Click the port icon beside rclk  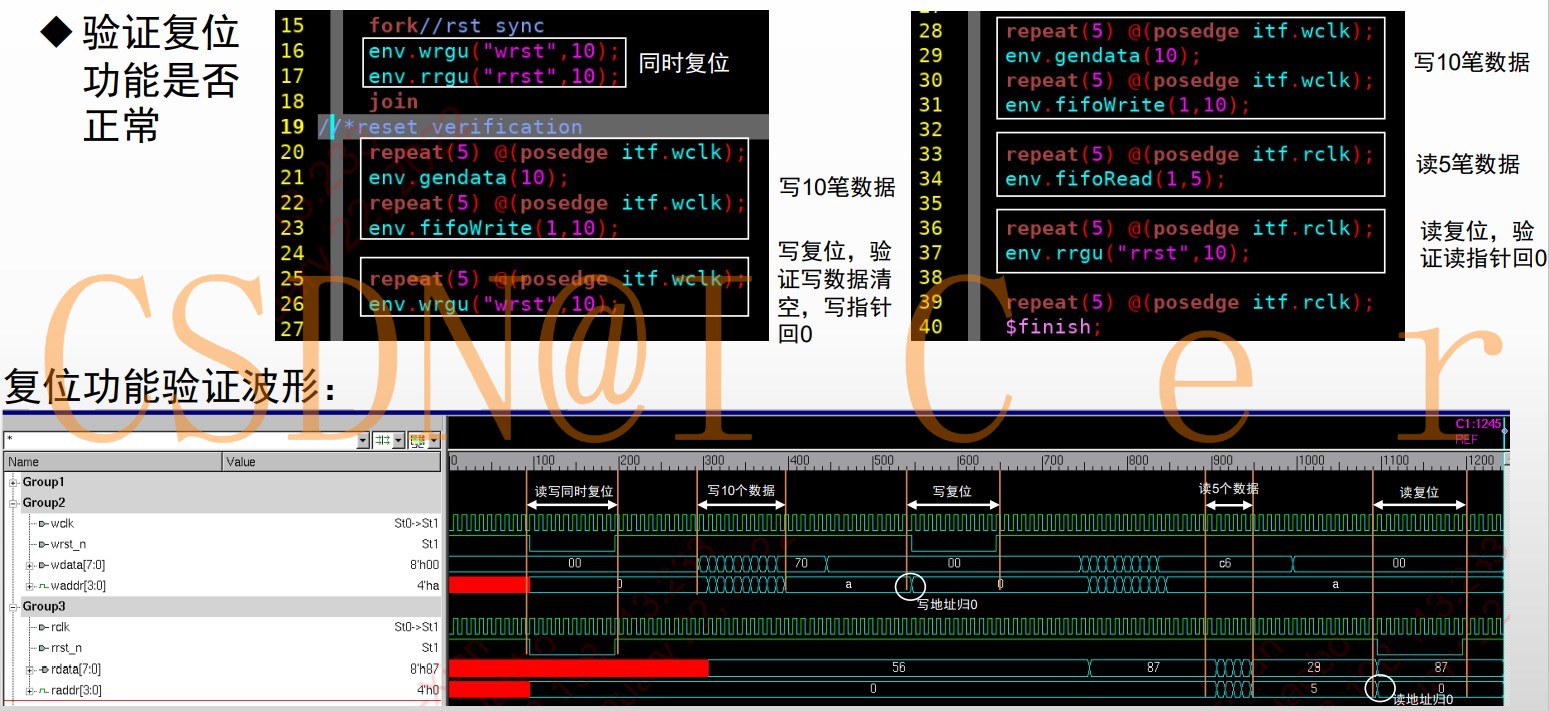[43, 628]
